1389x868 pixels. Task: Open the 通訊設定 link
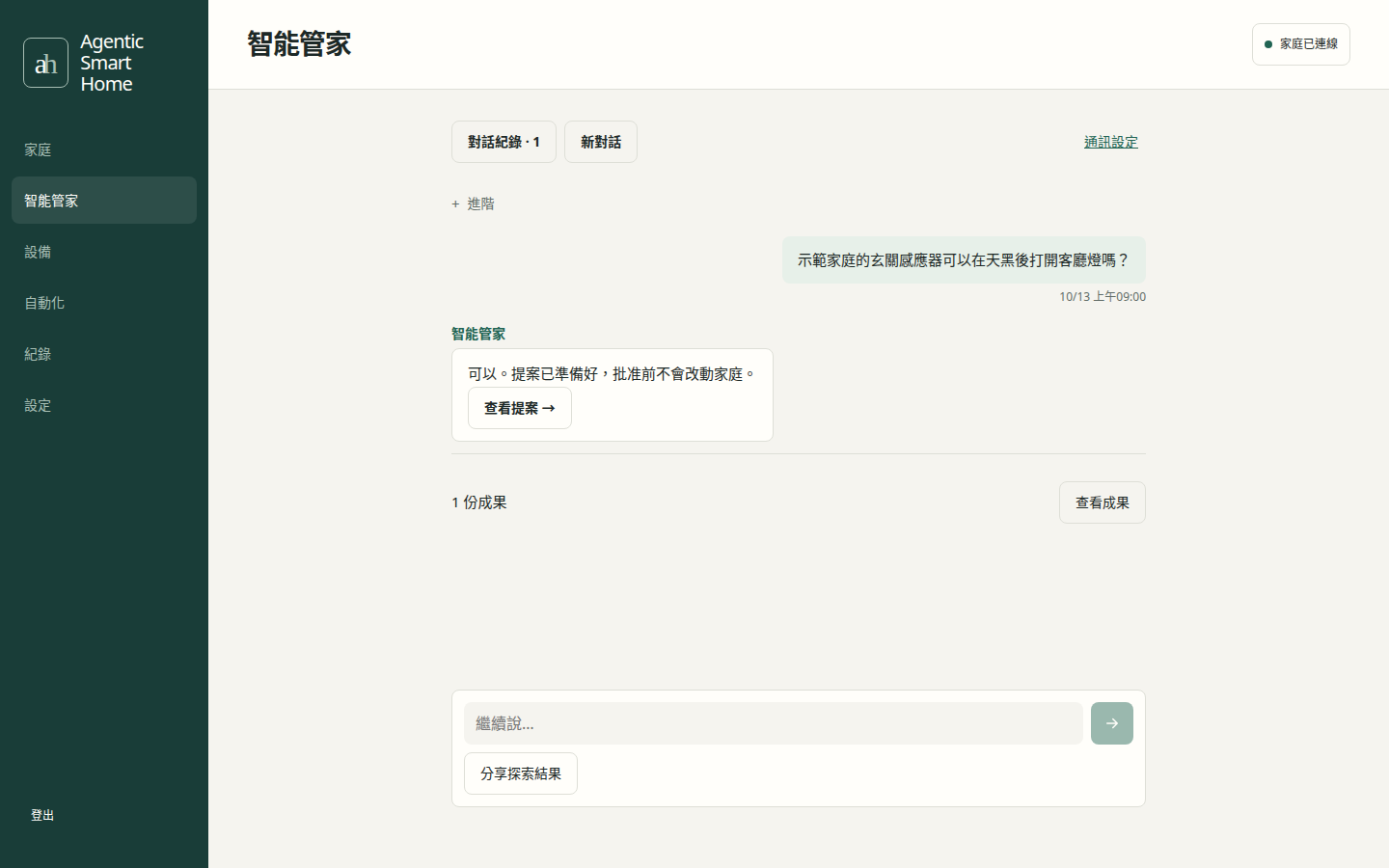pyautogui.click(x=1111, y=142)
